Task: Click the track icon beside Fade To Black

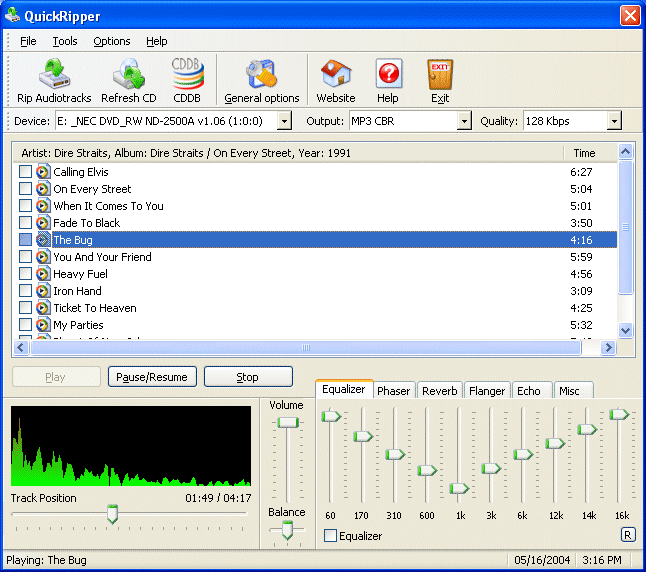Action: [x=43, y=223]
